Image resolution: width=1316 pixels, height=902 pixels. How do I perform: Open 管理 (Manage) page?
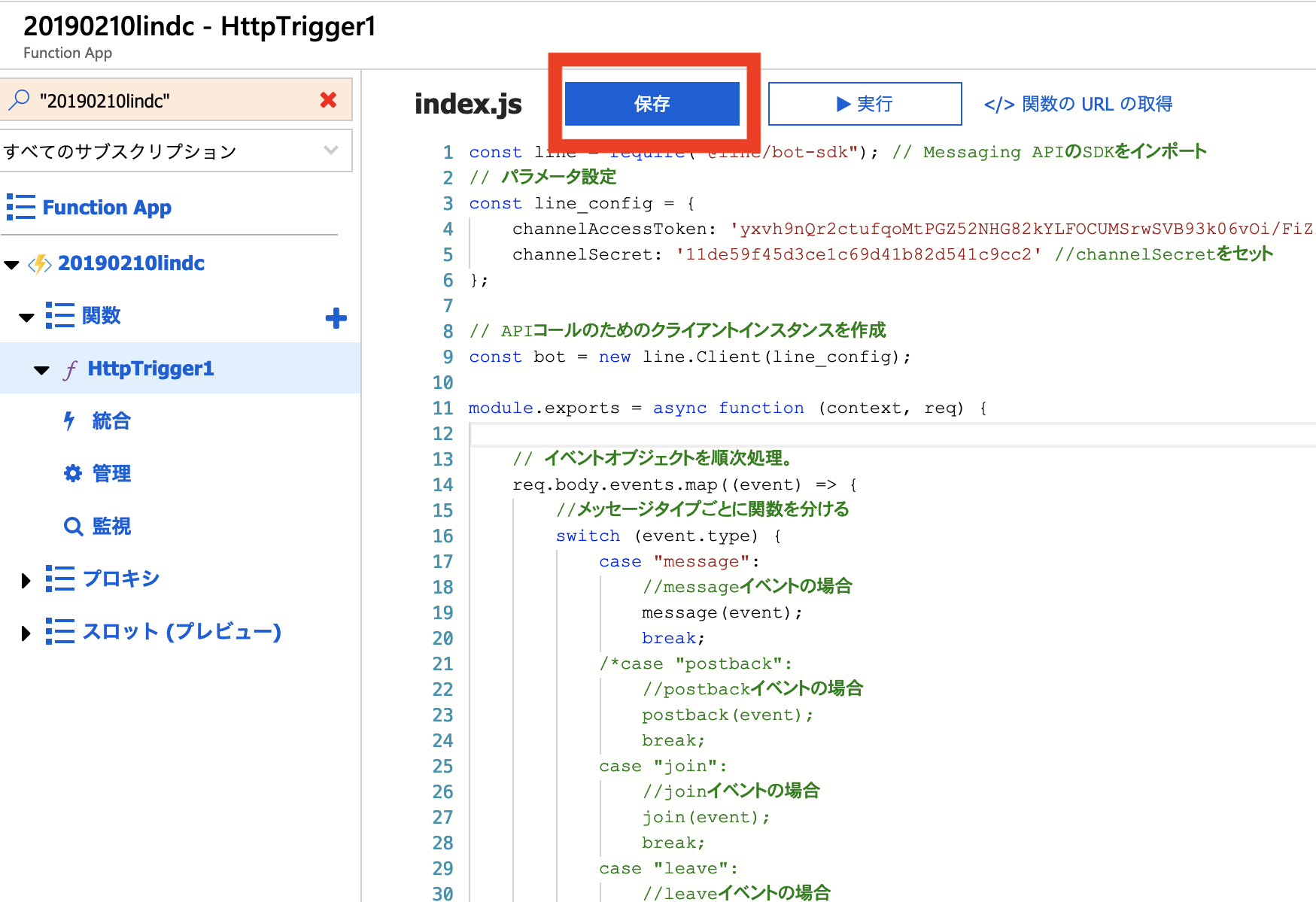point(111,474)
